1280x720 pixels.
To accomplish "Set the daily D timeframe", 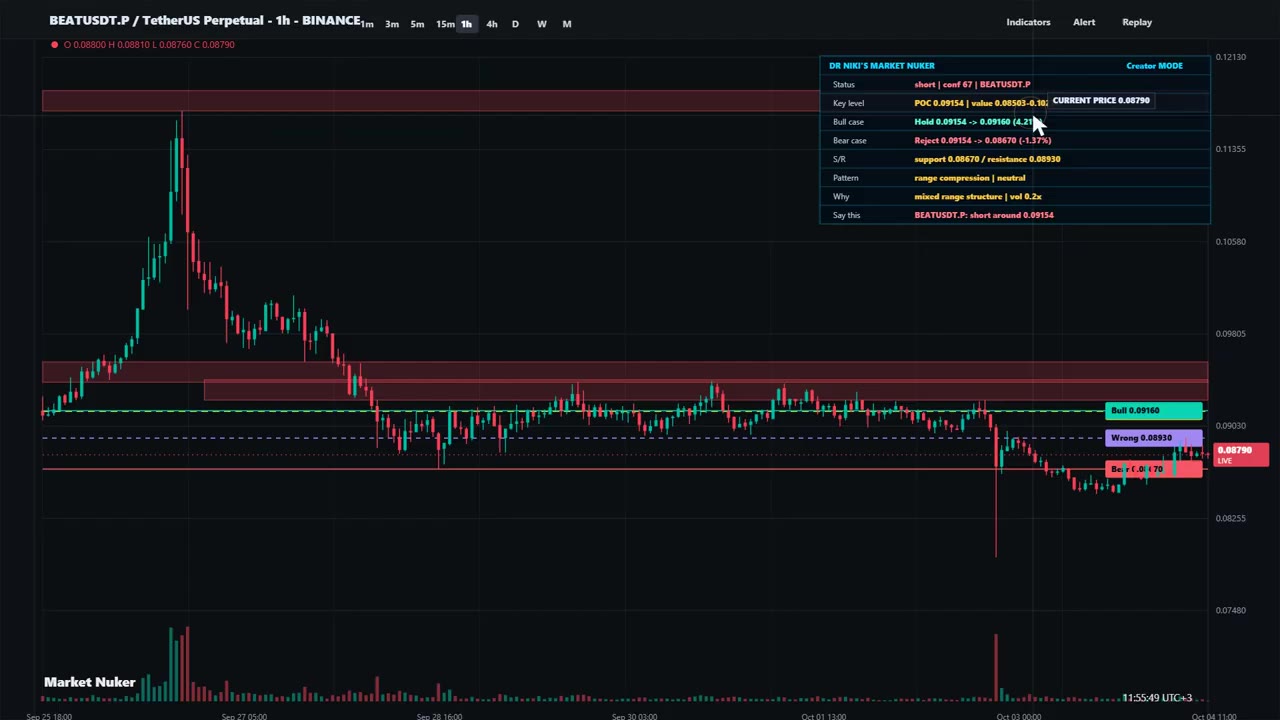I will tap(515, 24).
